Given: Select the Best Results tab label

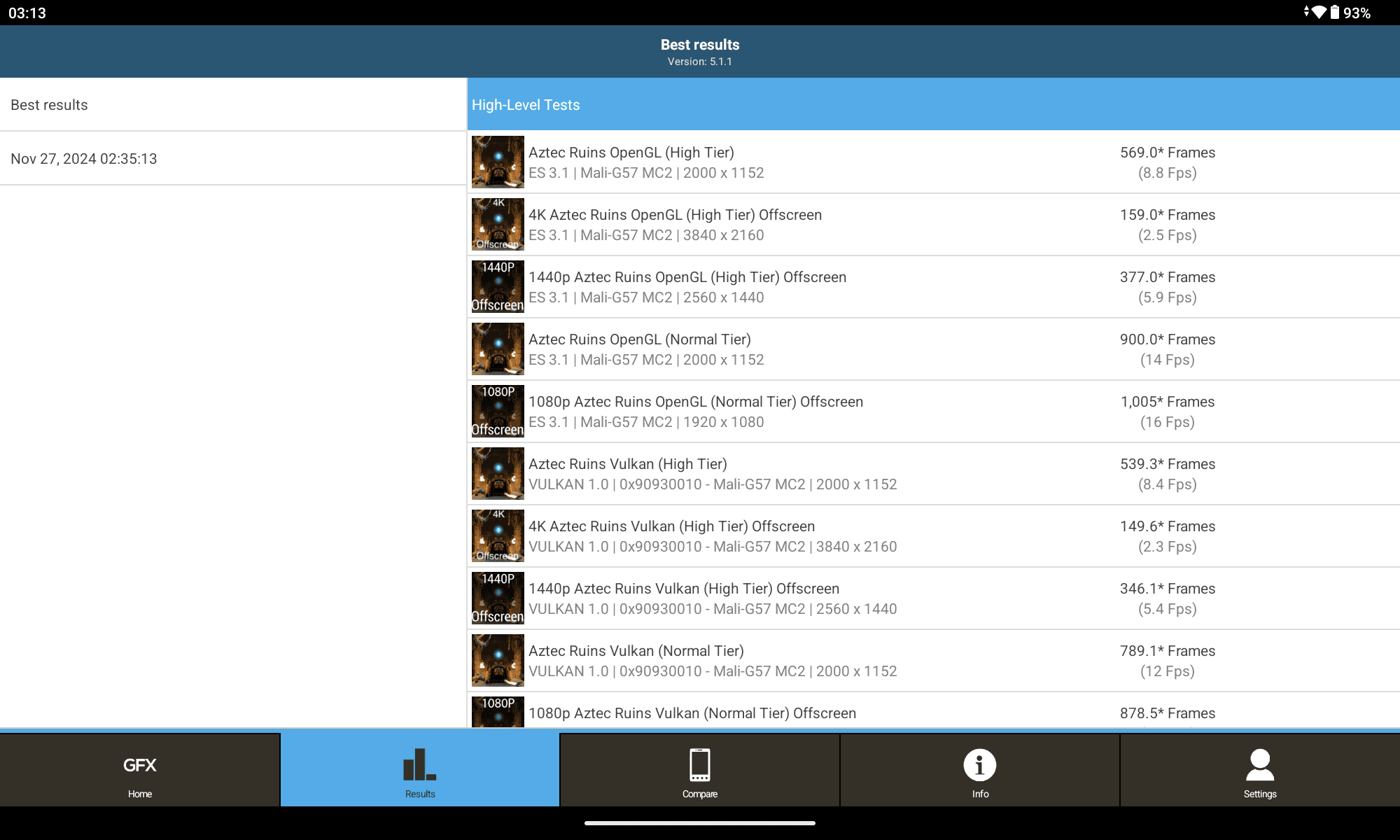Looking at the screenshot, I should (49, 104).
